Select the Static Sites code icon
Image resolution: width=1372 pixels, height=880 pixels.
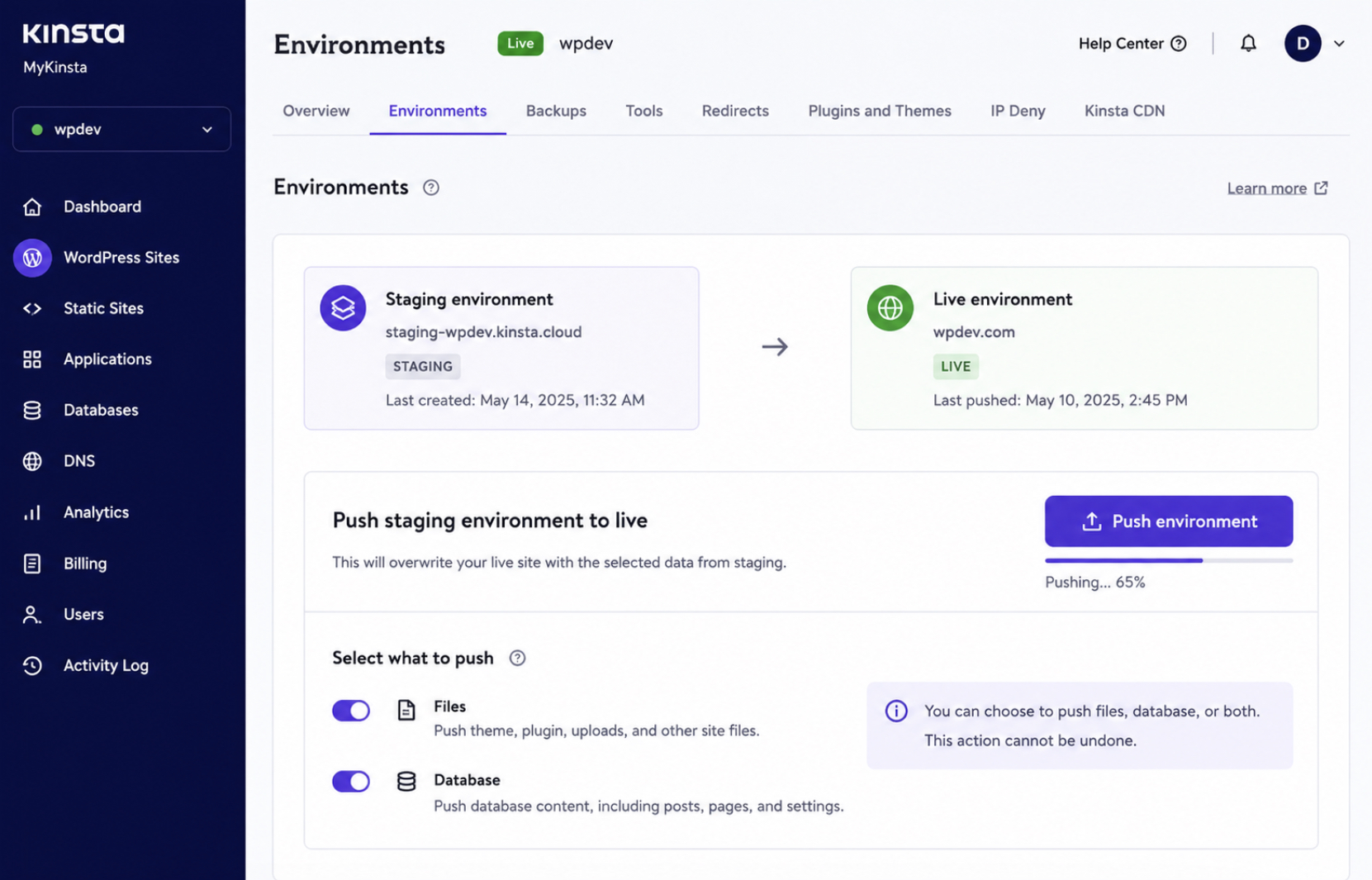click(32, 308)
